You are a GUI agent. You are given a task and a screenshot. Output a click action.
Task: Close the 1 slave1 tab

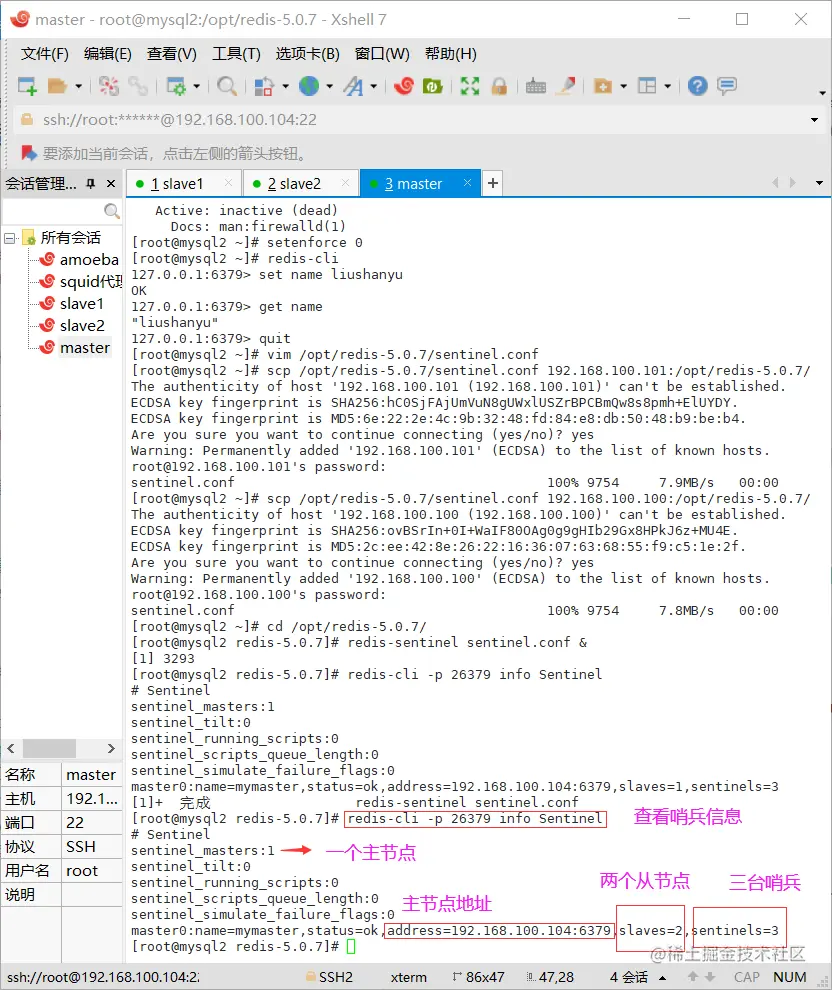pos(229,182)
